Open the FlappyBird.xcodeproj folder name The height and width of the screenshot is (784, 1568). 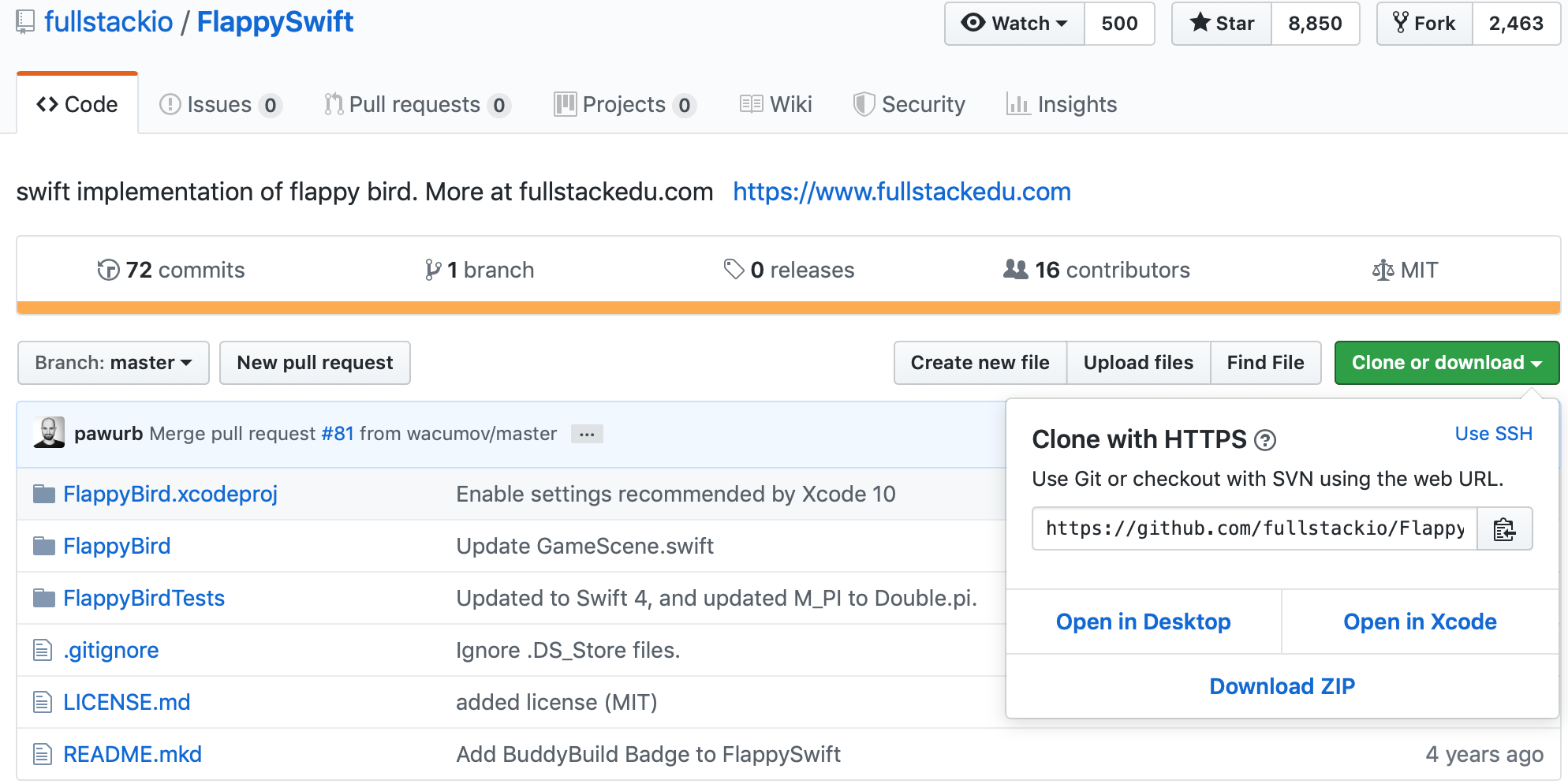[170, 494]
